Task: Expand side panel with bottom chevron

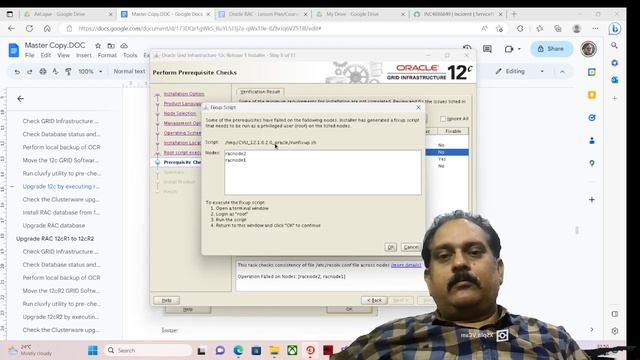Action: click(592, 329)
